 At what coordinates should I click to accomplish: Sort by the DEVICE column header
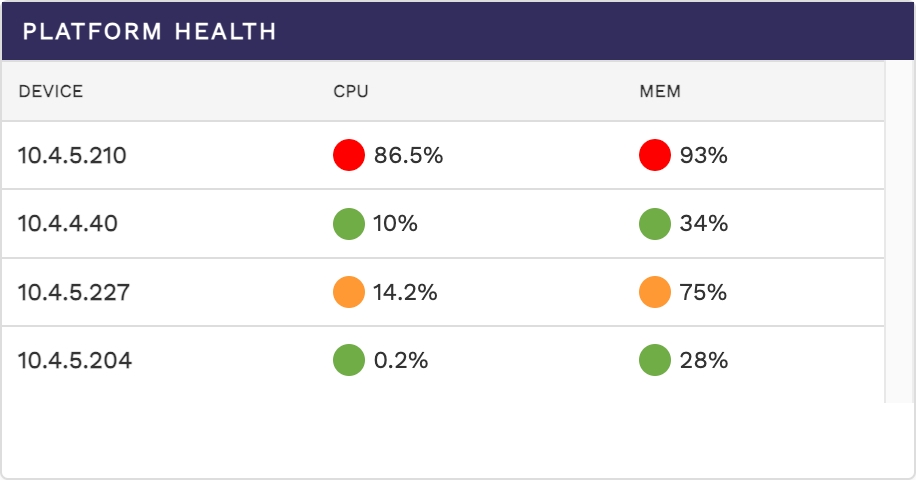click(51, 92)
